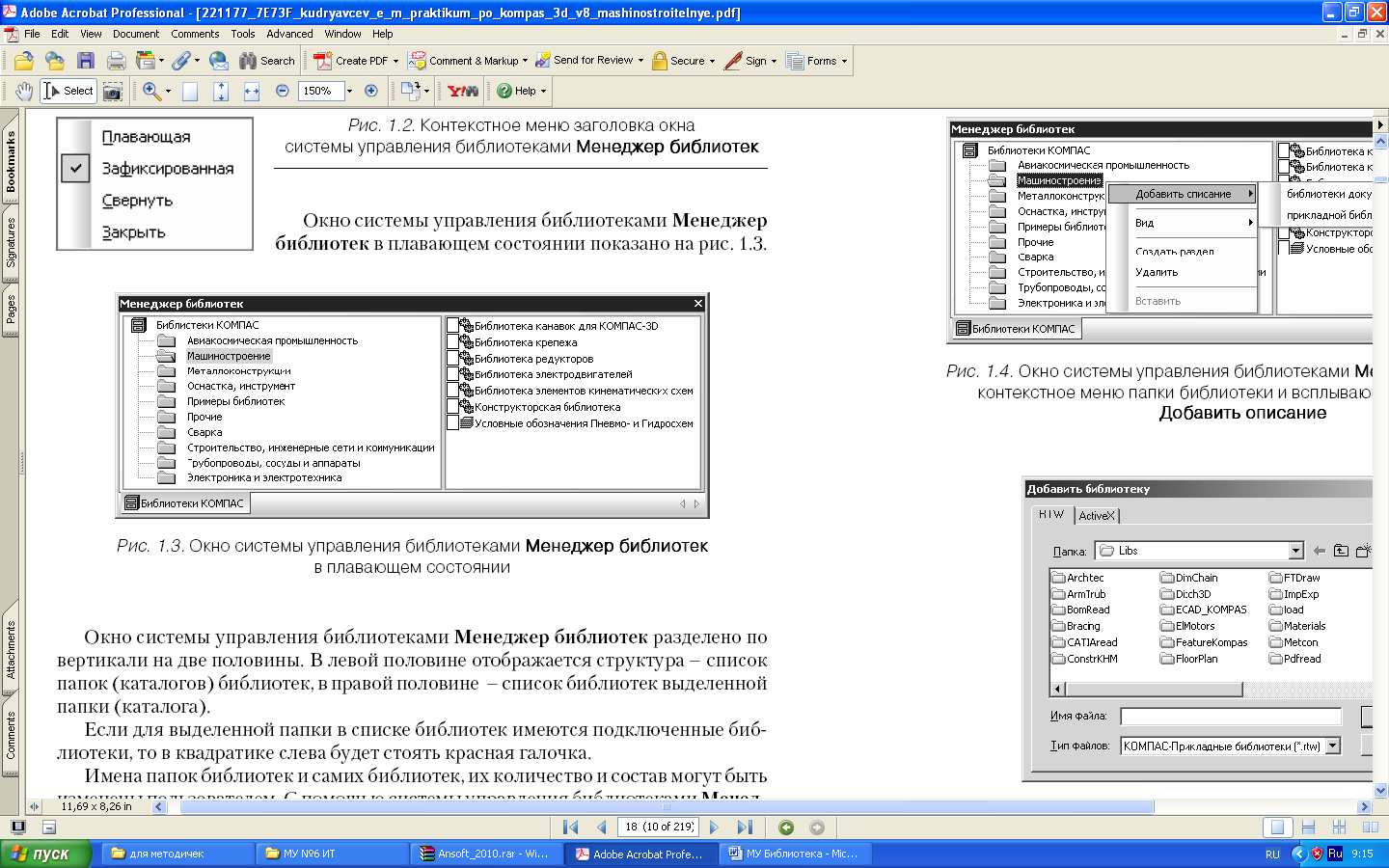Switch to Ansoft_2010.rar taskbar window
The height and width of the screenshot is (868, 1389).
487,854
